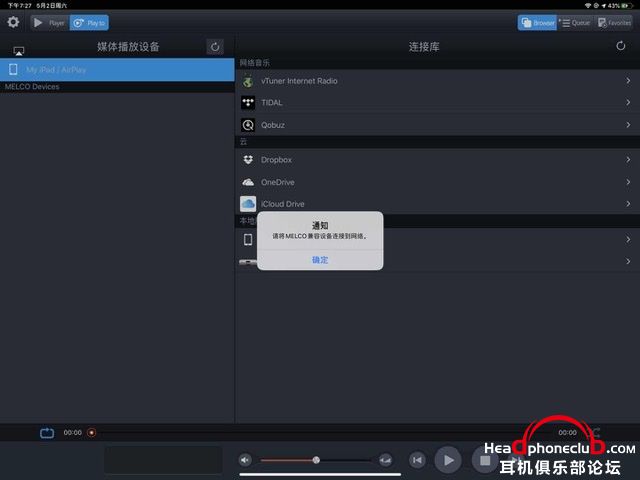
Task: Refresh the media playback devices list
Action: coord(215,47)
